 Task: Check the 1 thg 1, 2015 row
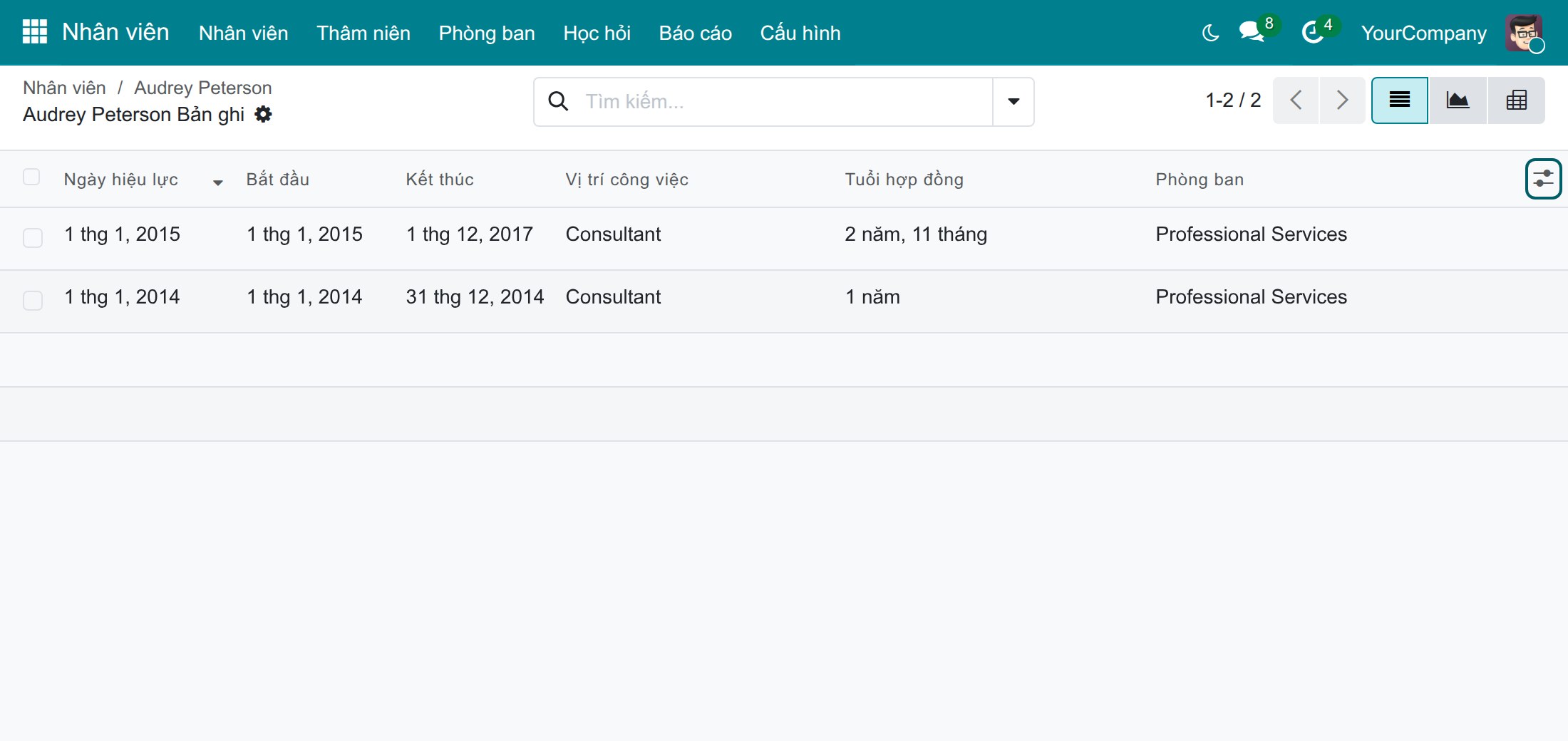click(x=33, y=237)
